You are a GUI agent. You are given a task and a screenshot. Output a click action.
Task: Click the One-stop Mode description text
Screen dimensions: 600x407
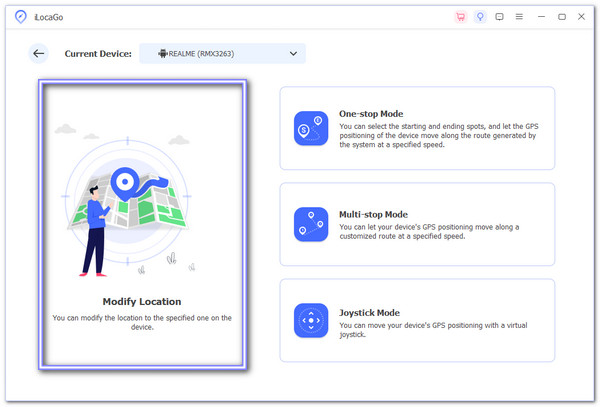[x=439, y=135]
